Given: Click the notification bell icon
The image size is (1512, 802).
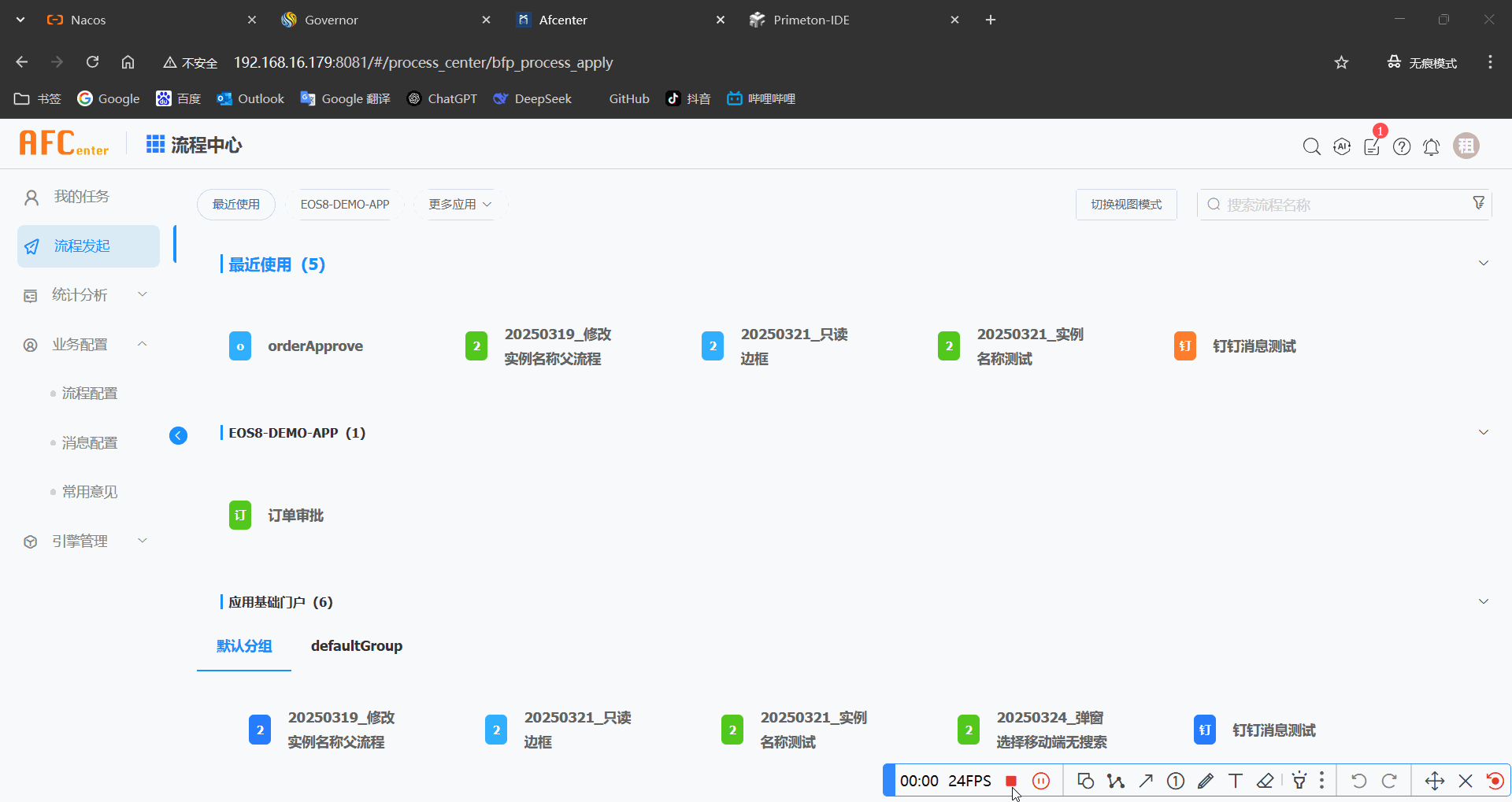Looking at the screenshot, I should click(x=1432, y=147).
